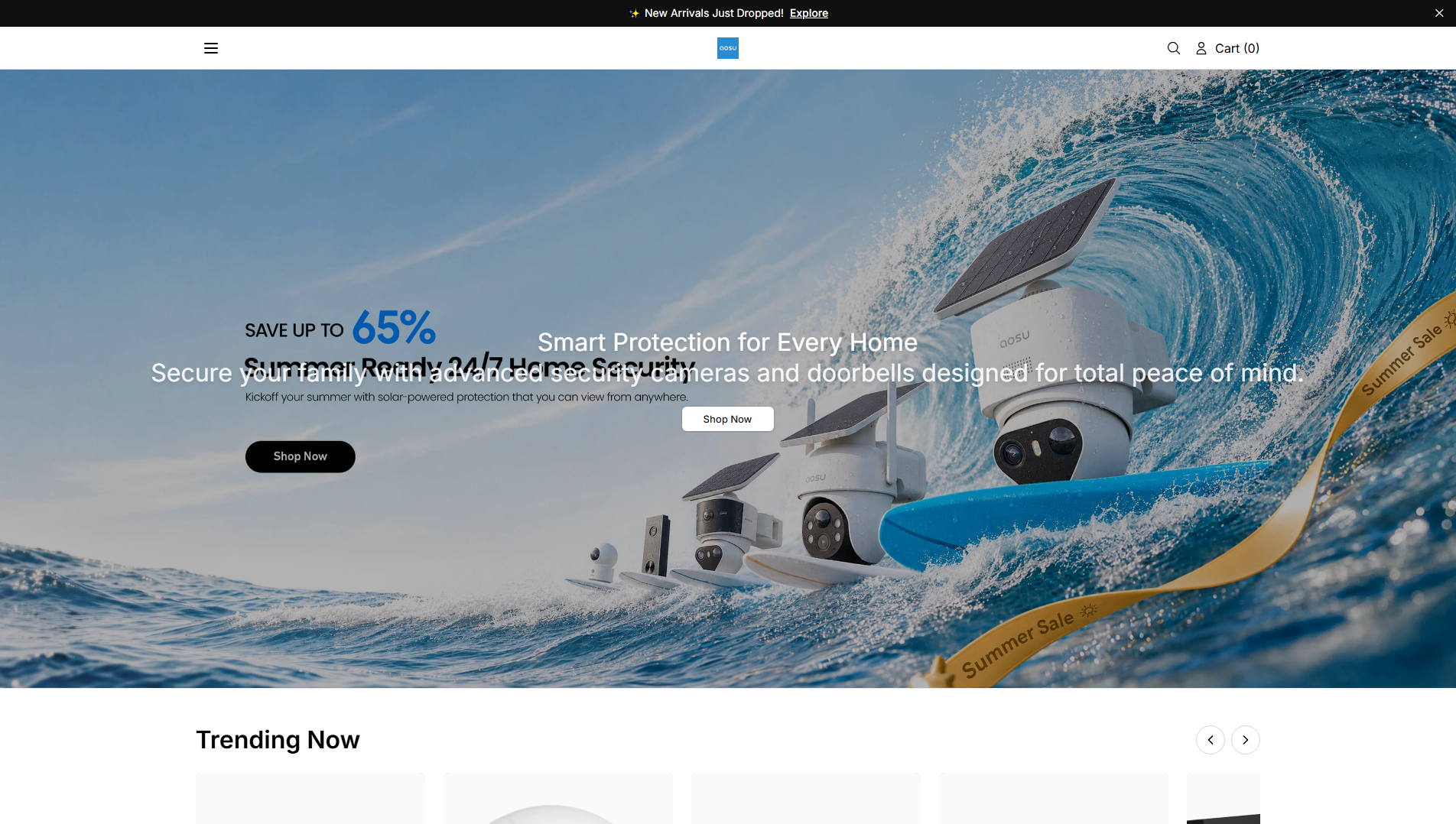Go to previous Trending Now products
Viewport: 1456px width, 824px height.
[1211, 740]
